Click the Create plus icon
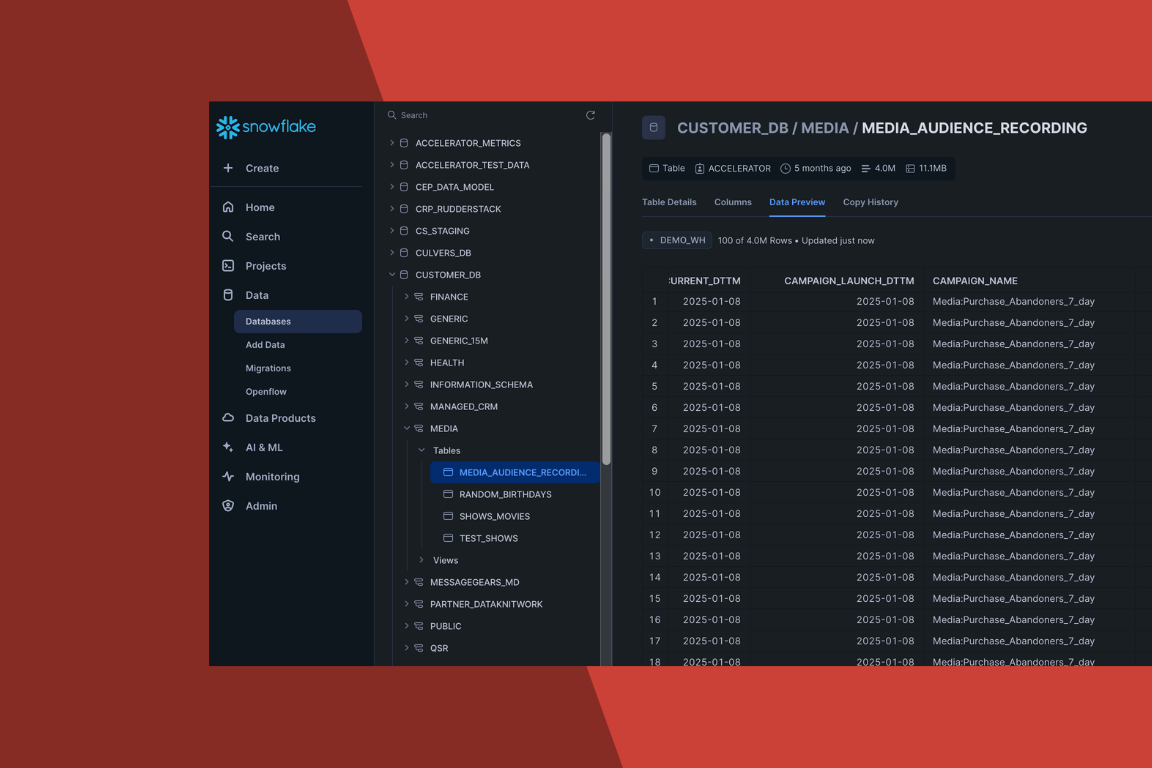The image size is (1152, 768). 228,168
